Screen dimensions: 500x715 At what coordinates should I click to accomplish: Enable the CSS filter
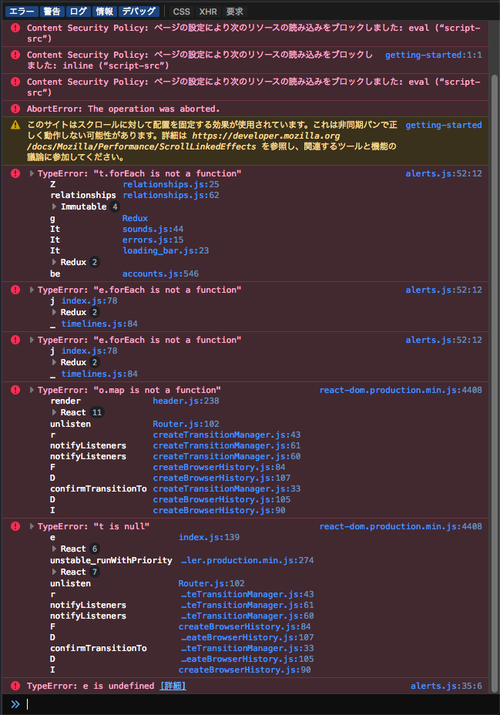(x=181, y=11)
